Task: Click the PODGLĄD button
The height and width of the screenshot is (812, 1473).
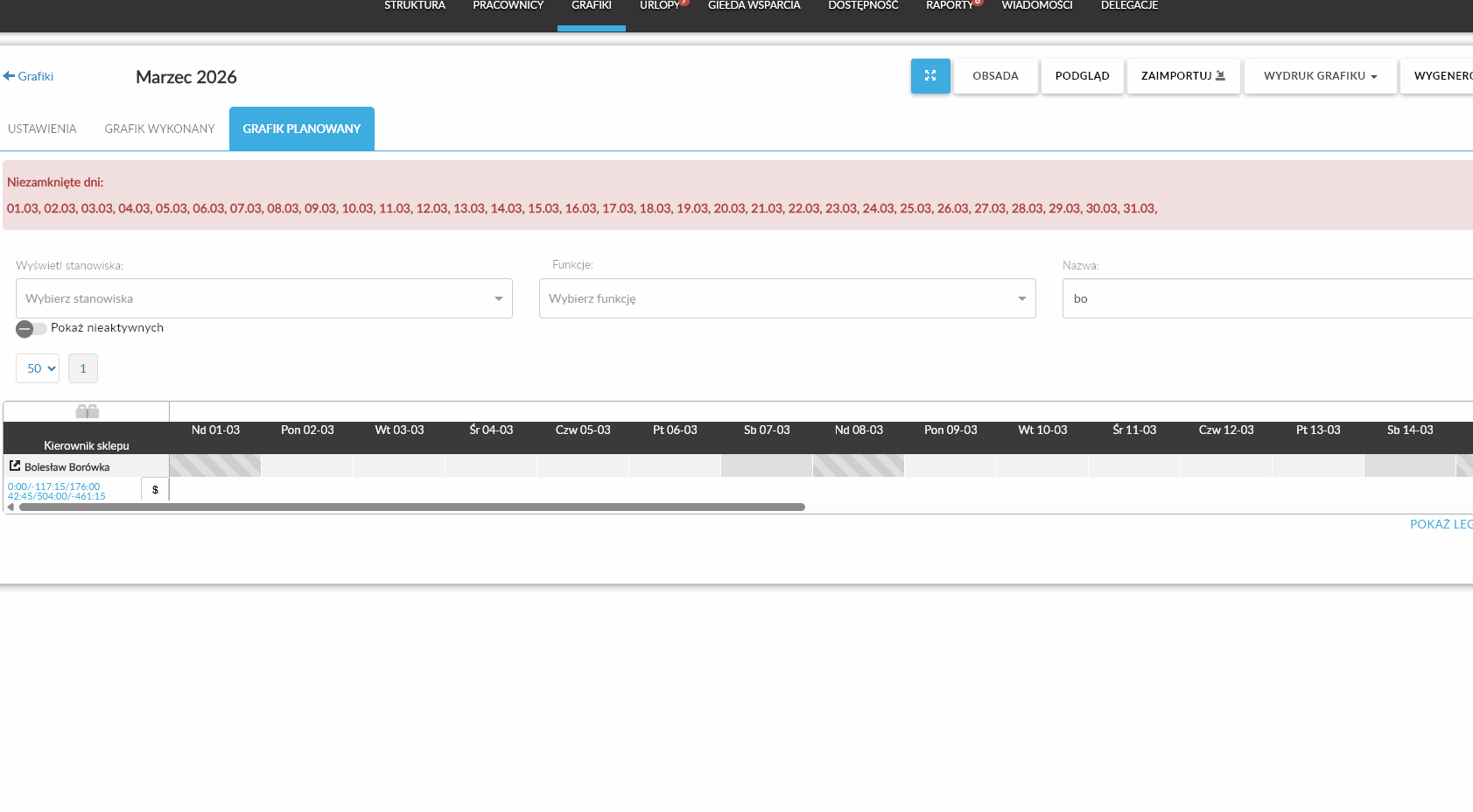Action: 1083,76
